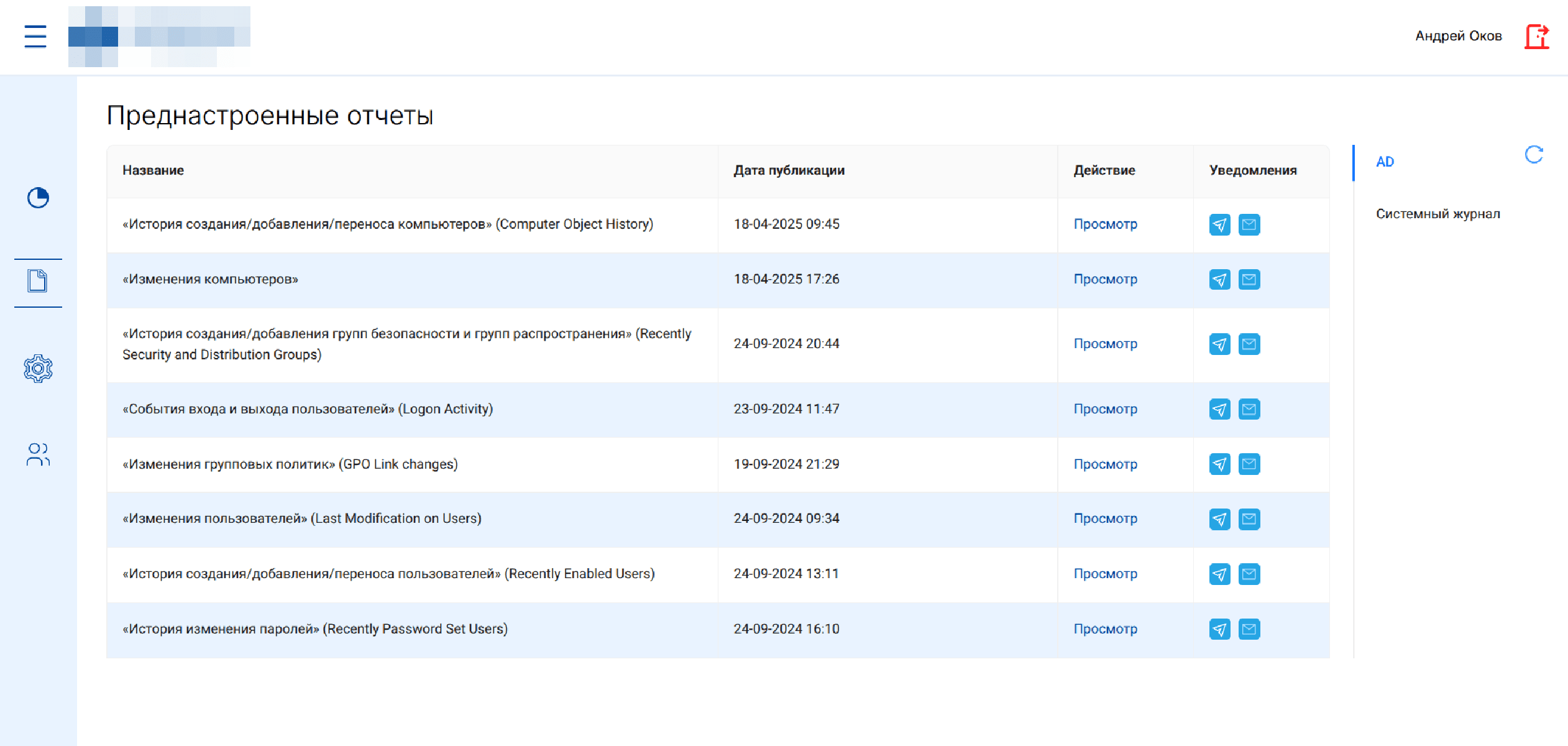Open the users sidebar icon
This screenshot has width=1568, height=746.
[x=38, y=454]
